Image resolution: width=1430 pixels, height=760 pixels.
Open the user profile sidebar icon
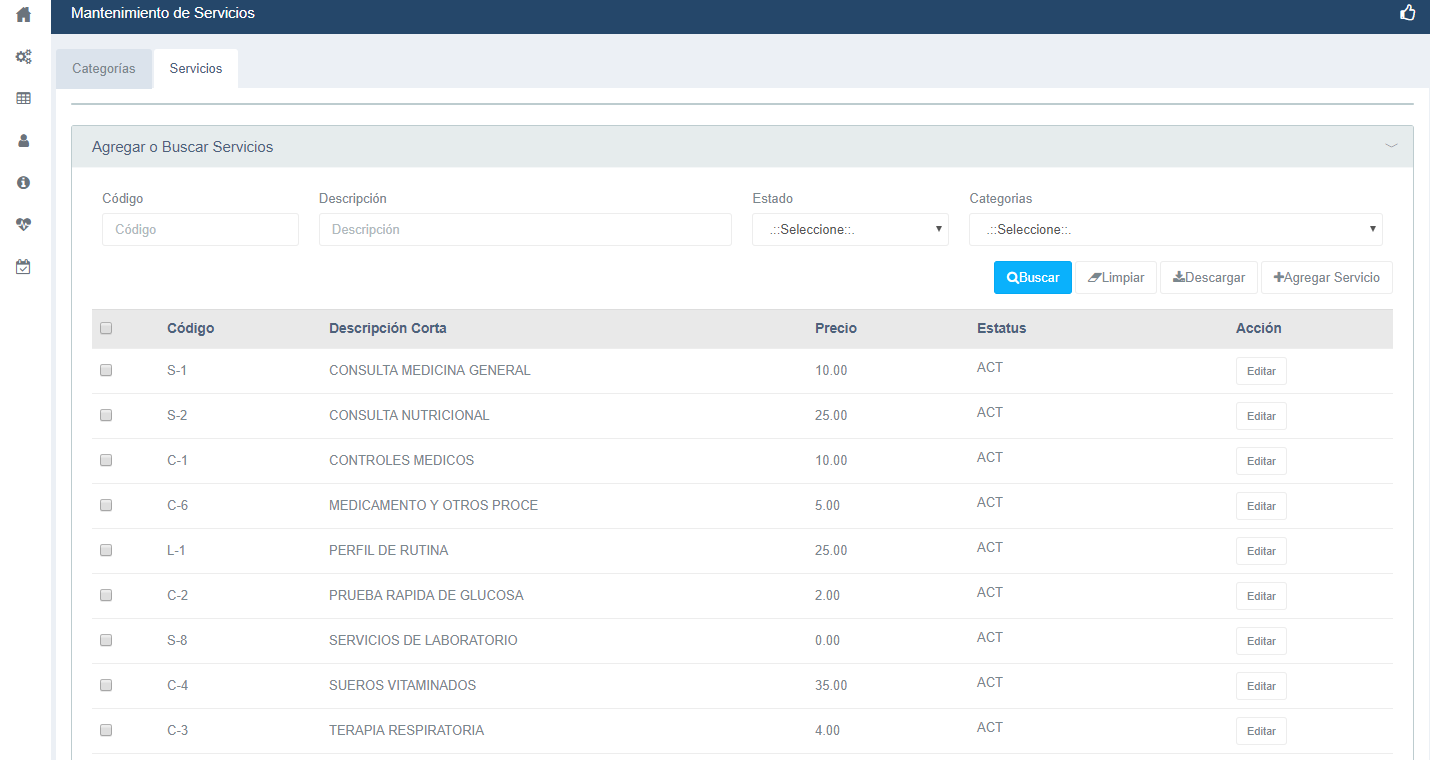click(x=24, y=141)
